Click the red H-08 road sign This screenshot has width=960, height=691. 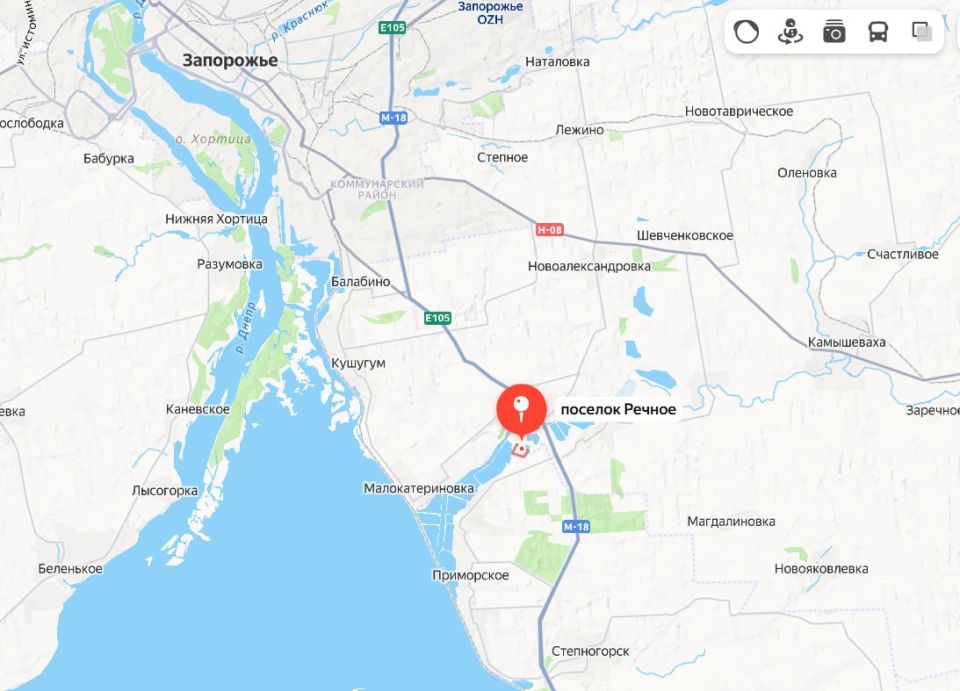coord(549,230)
